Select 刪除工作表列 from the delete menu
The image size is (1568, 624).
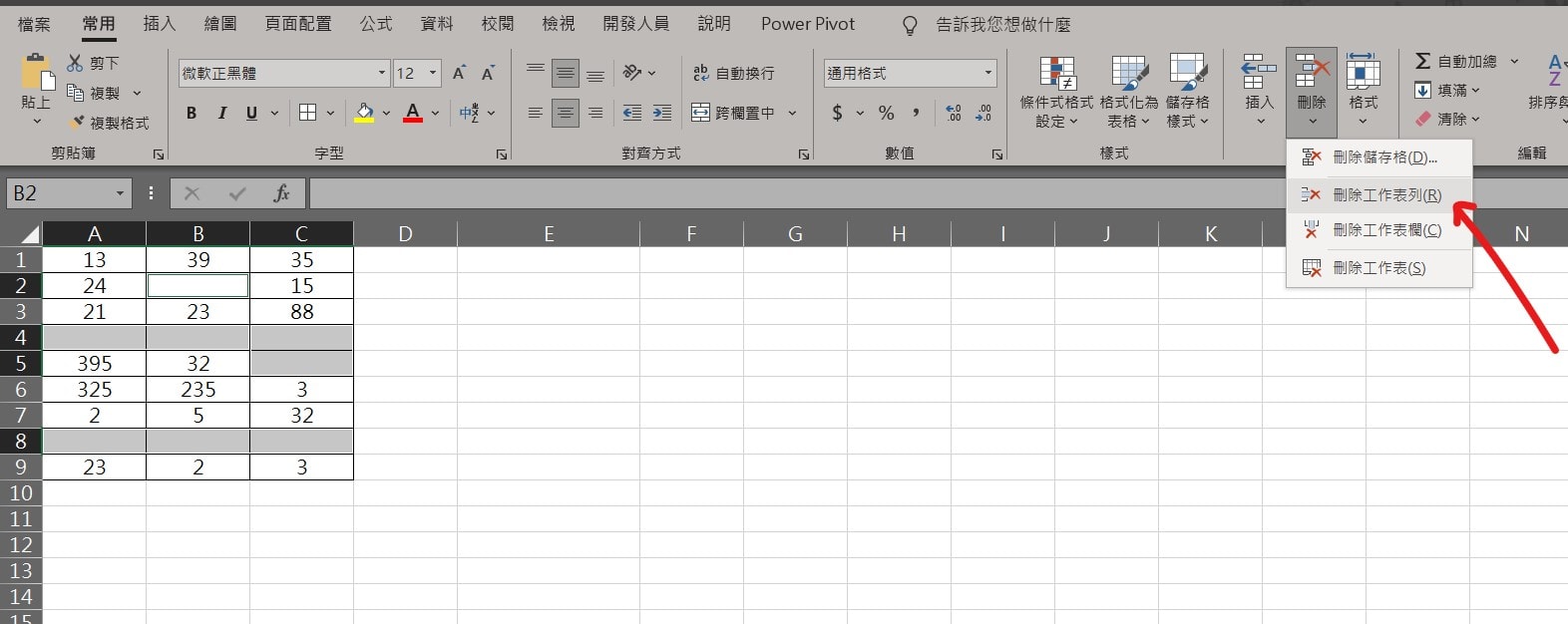coord(1385,195)
